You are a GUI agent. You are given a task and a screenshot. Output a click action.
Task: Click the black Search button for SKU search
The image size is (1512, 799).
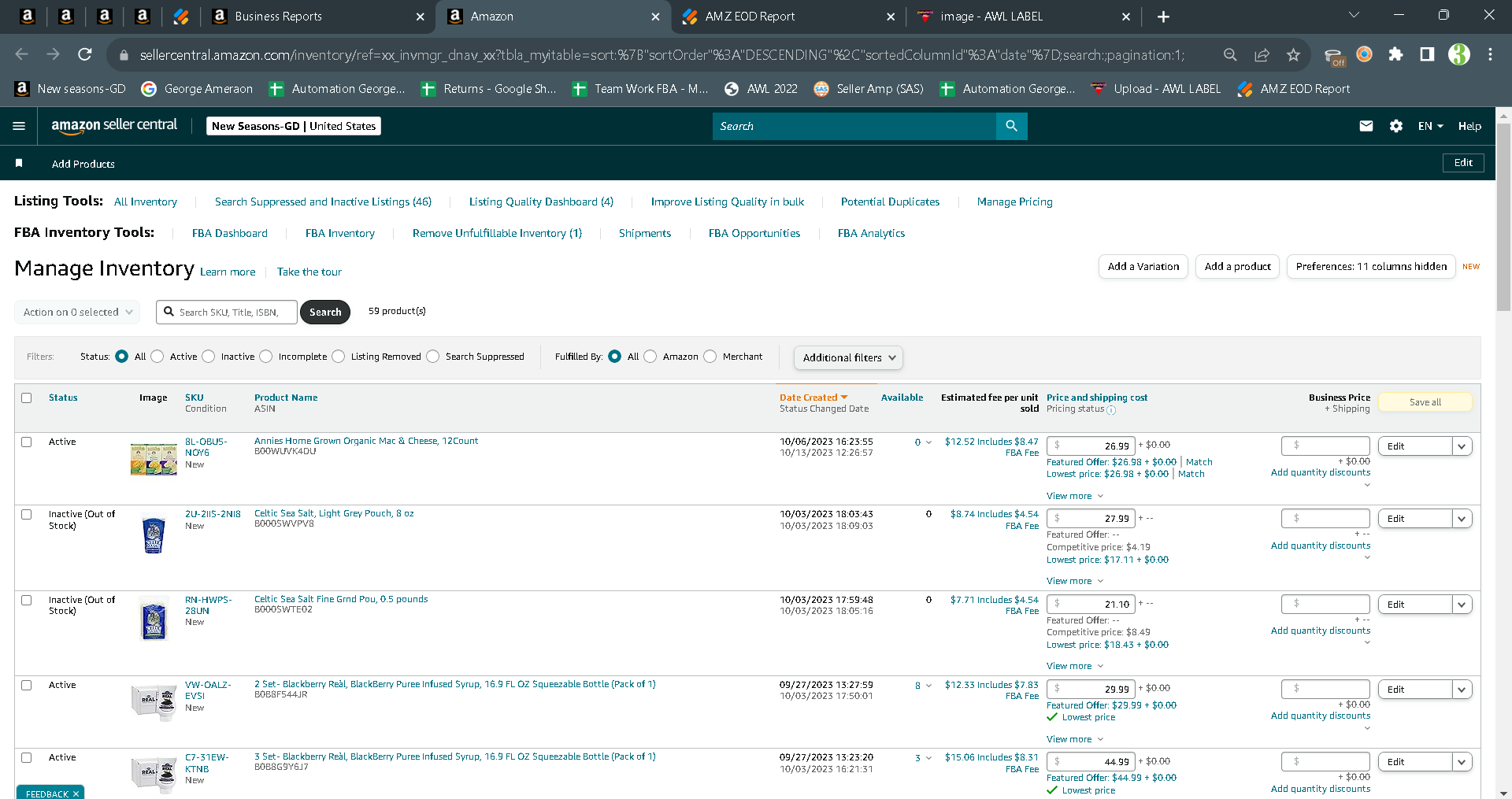tap(325, 313)
